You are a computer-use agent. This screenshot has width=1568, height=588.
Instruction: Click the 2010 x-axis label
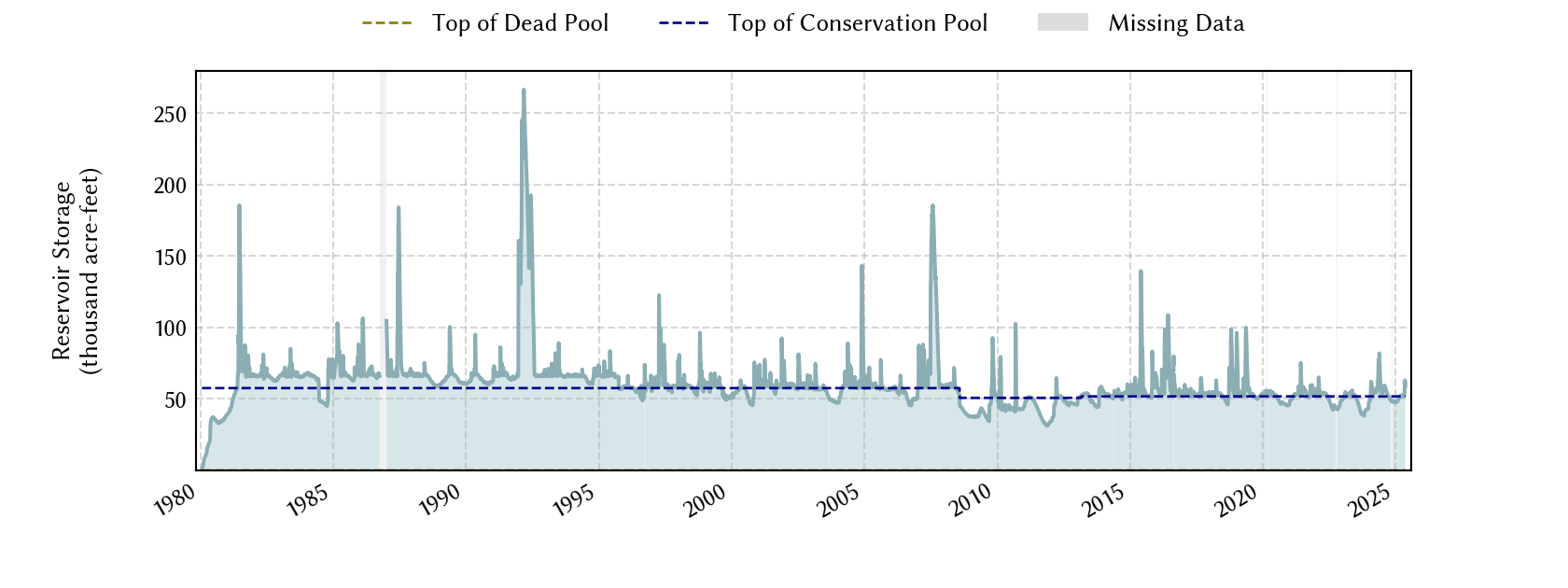point(972,501)
